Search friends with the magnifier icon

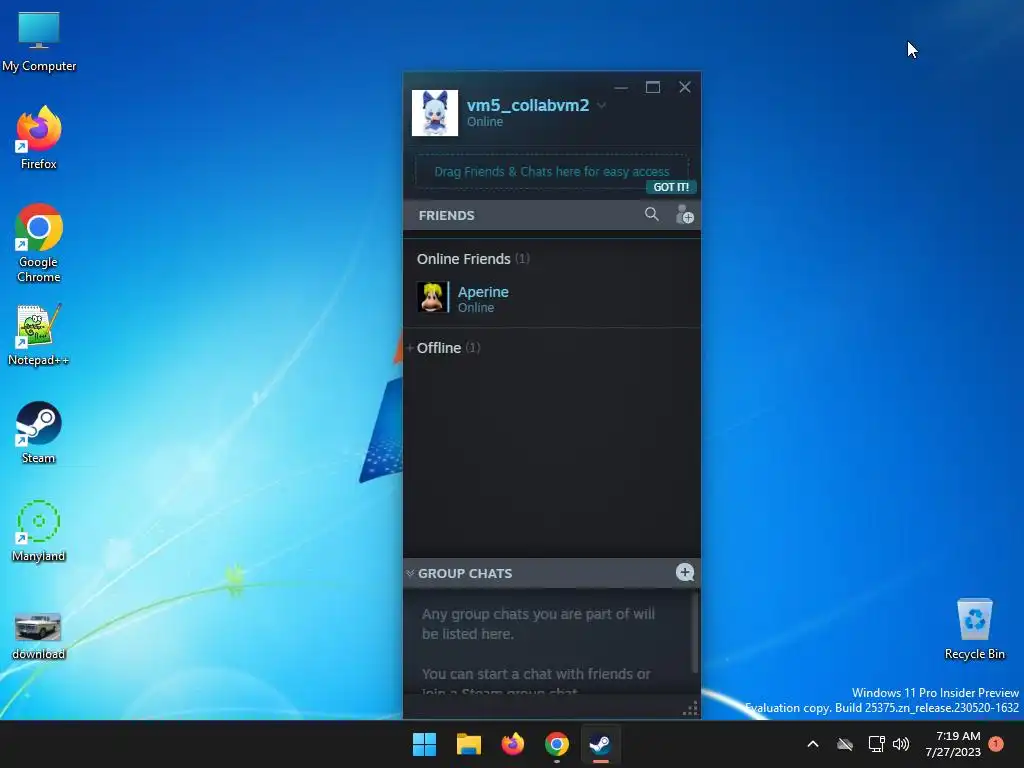[x=651, y=214]
